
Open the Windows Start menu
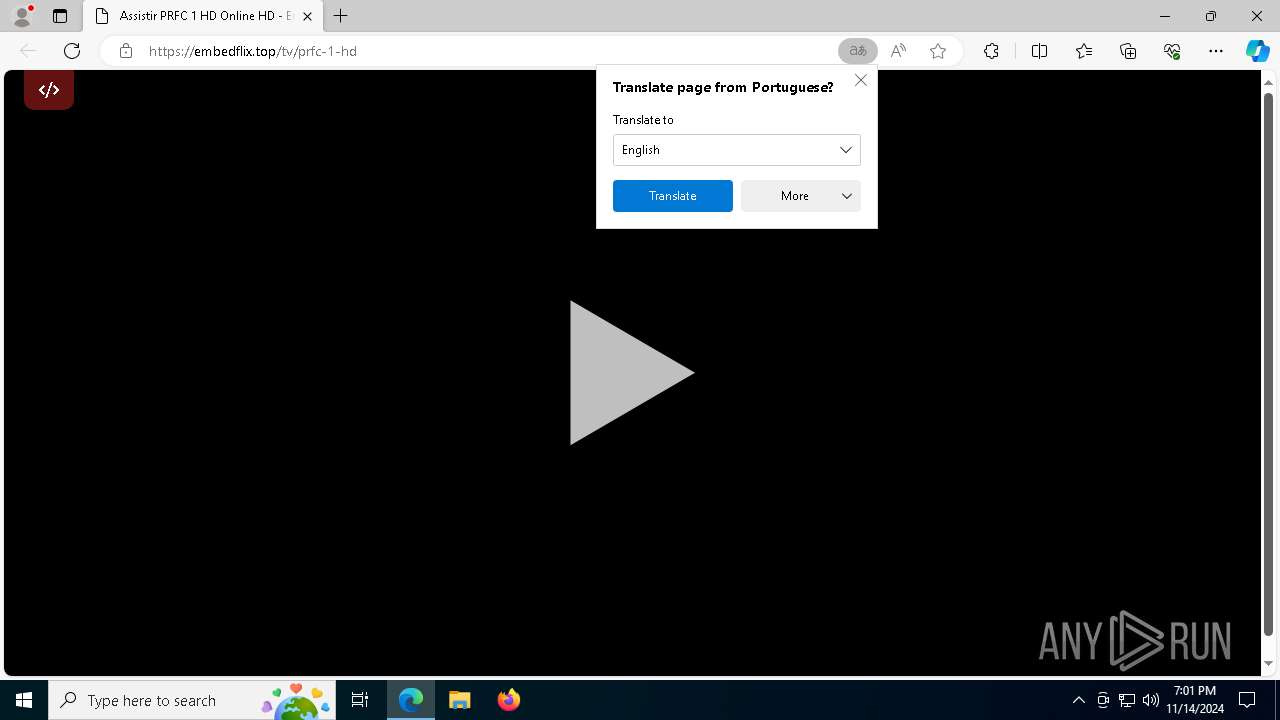24,700
